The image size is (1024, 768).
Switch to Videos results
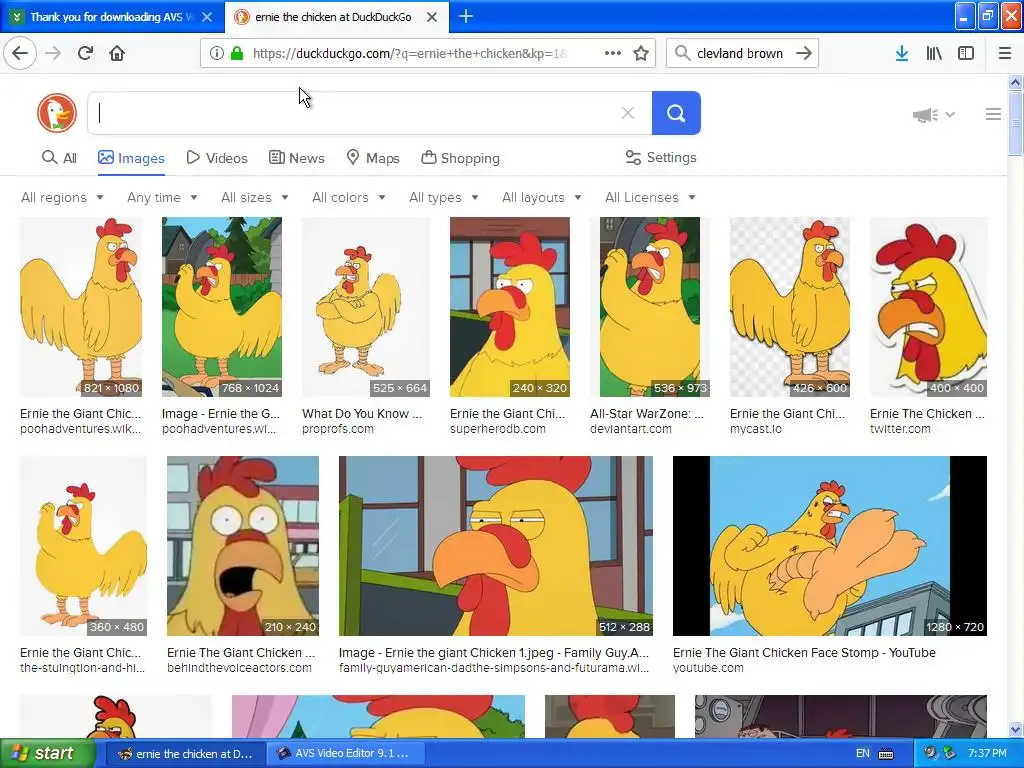(217, 158)
